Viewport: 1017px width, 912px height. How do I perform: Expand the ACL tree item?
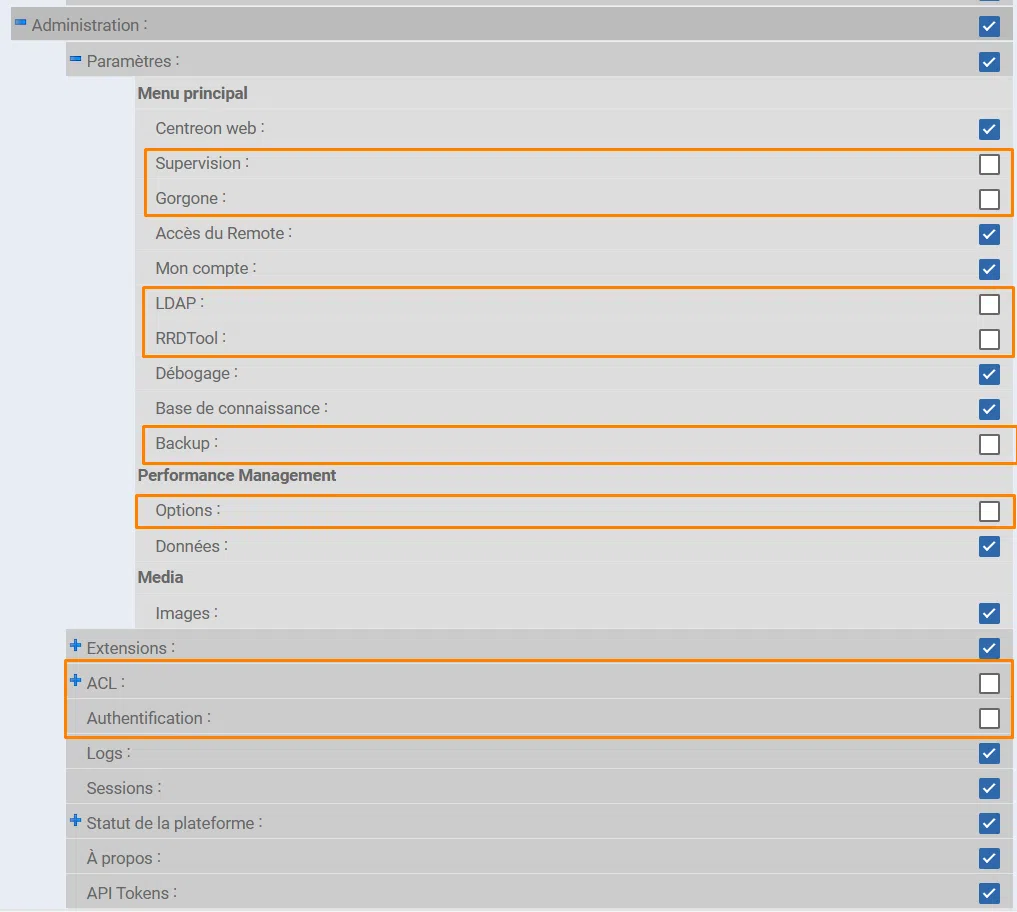click(74, 682)
